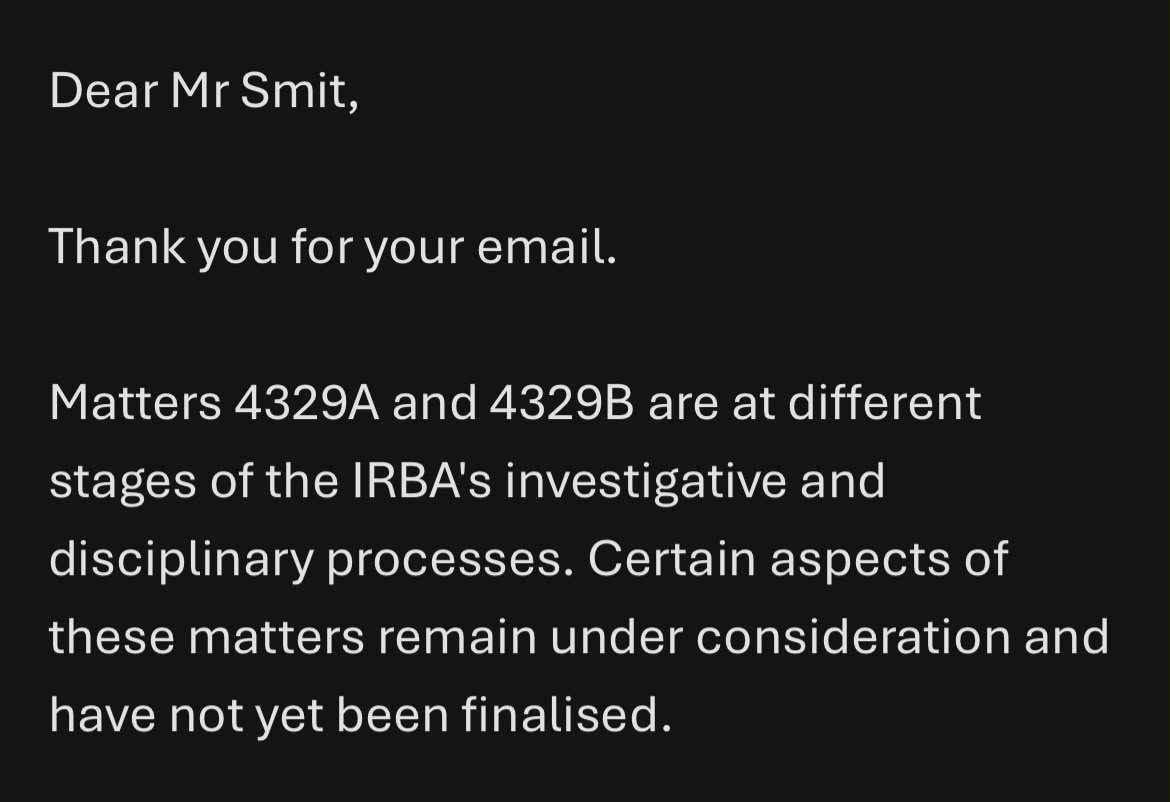Click the word "remain" in the paragraph
Viewport: 1170px width, 802px height.
pyautogui.click(x=457, y=638)
